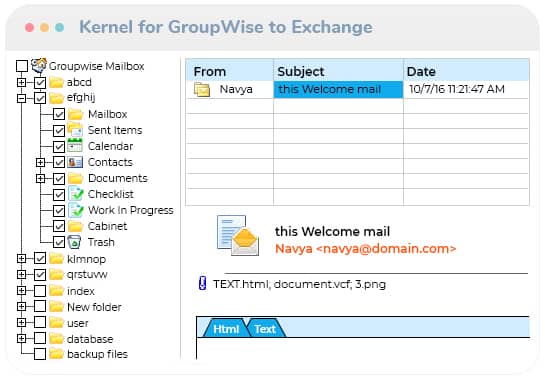Click the Groupwise Mailbox root icon

point(39,65)
